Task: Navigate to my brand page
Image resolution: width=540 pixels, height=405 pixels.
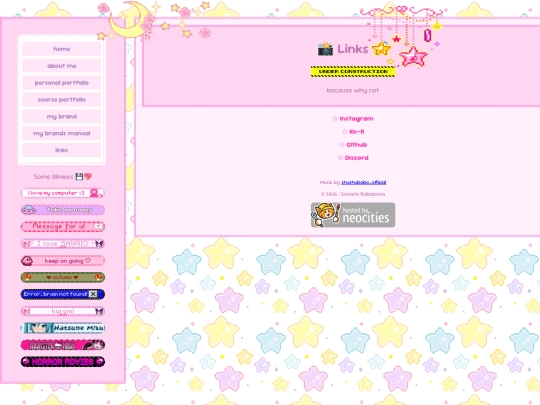Action: [x=62, y=116]
